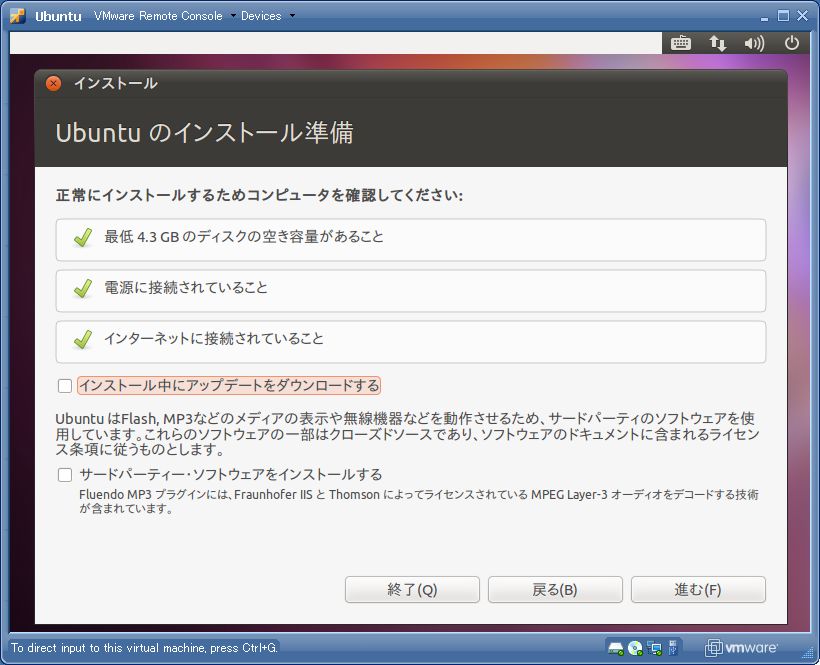The width and height of the screenshot is (820, 665).
Task: Click the VMware network adapter status icon
Action: [654, 648]
